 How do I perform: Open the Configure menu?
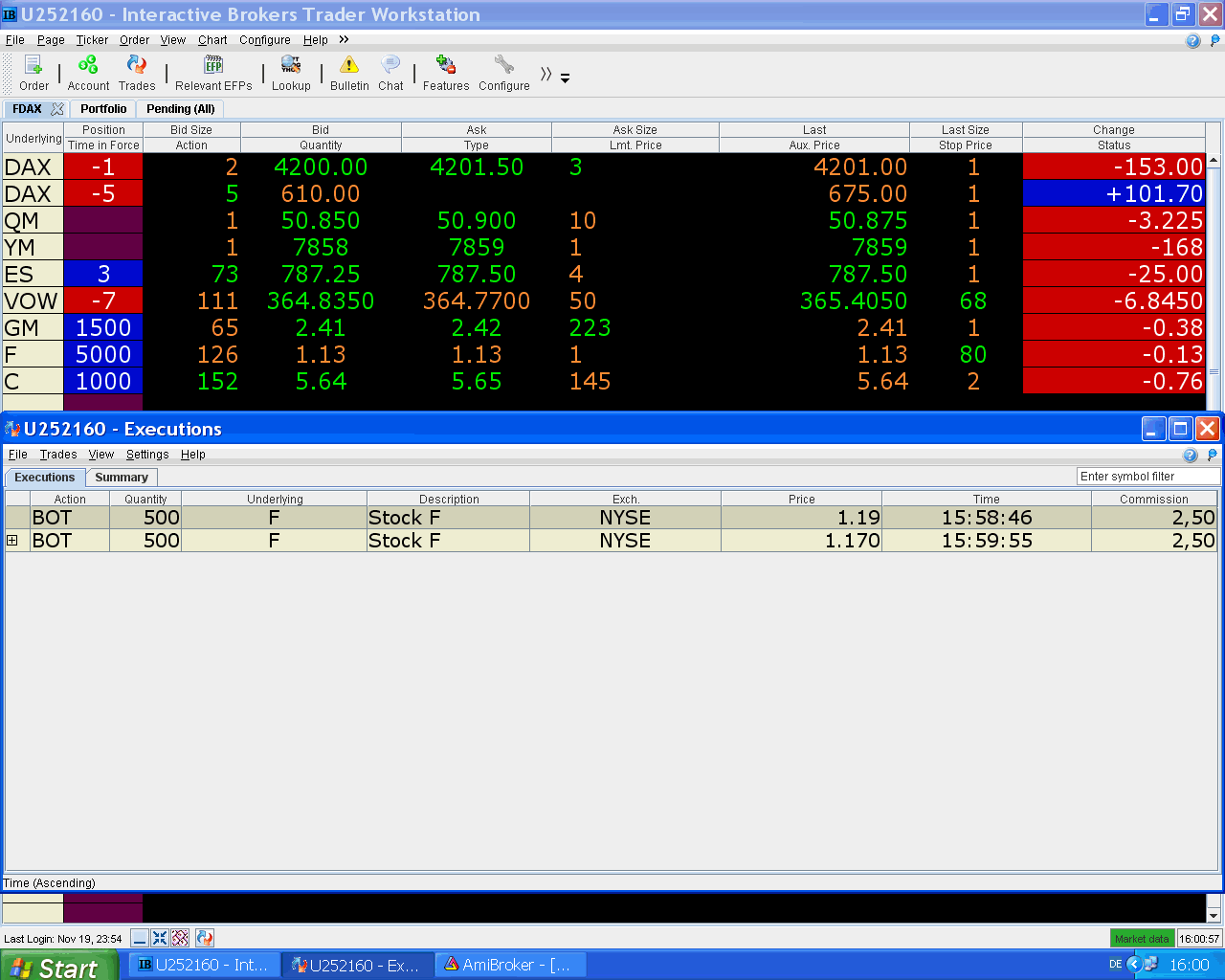265,40
